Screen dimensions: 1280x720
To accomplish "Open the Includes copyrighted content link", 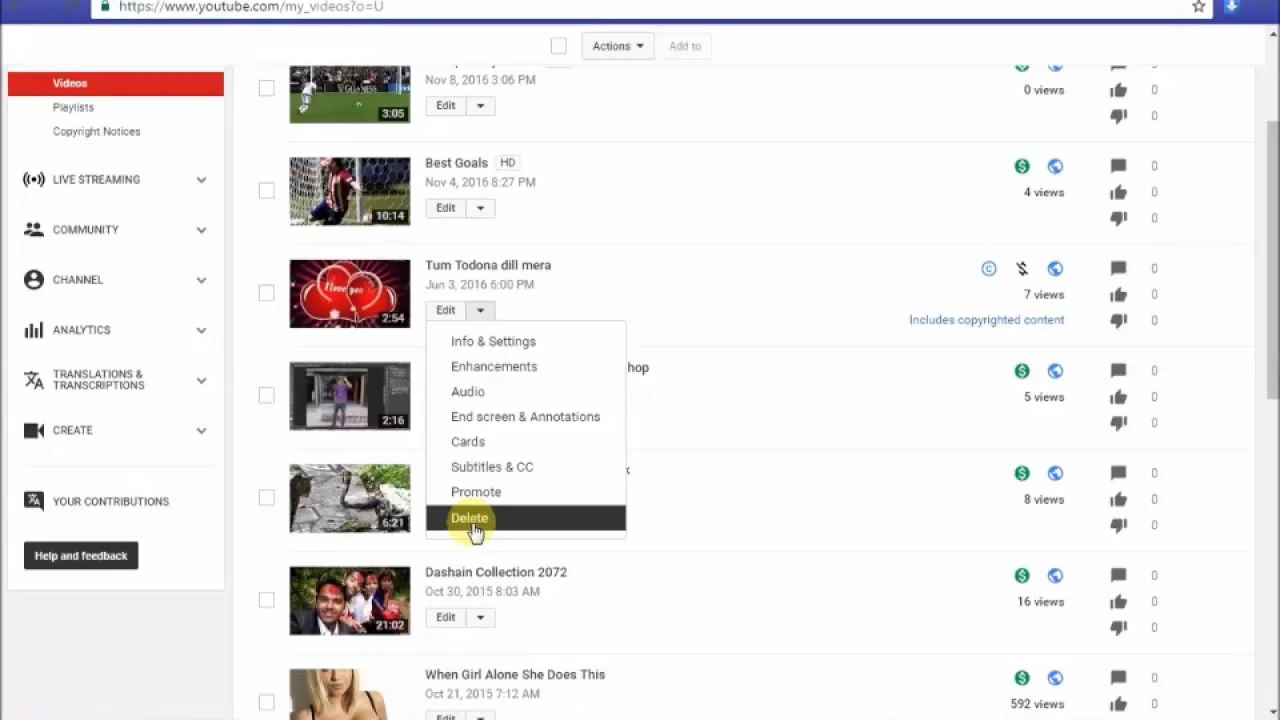I will point(986,320).
